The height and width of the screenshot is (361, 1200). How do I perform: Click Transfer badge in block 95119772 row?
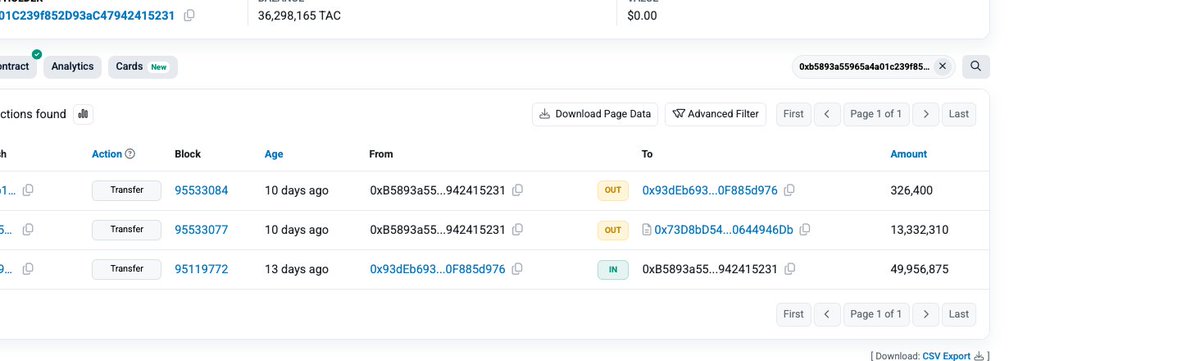tap(127, 269)
